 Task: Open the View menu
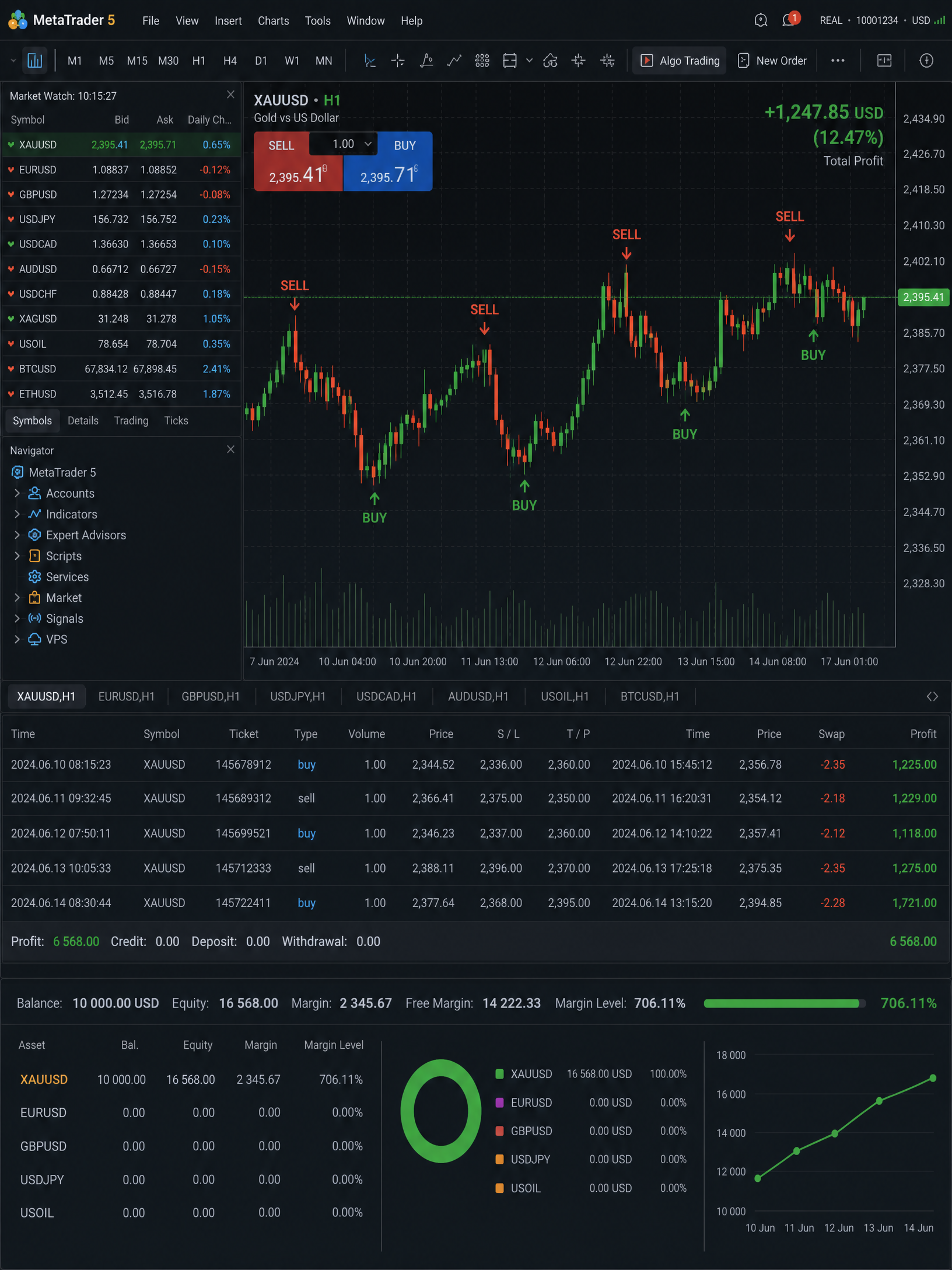(x=187, y=20)
